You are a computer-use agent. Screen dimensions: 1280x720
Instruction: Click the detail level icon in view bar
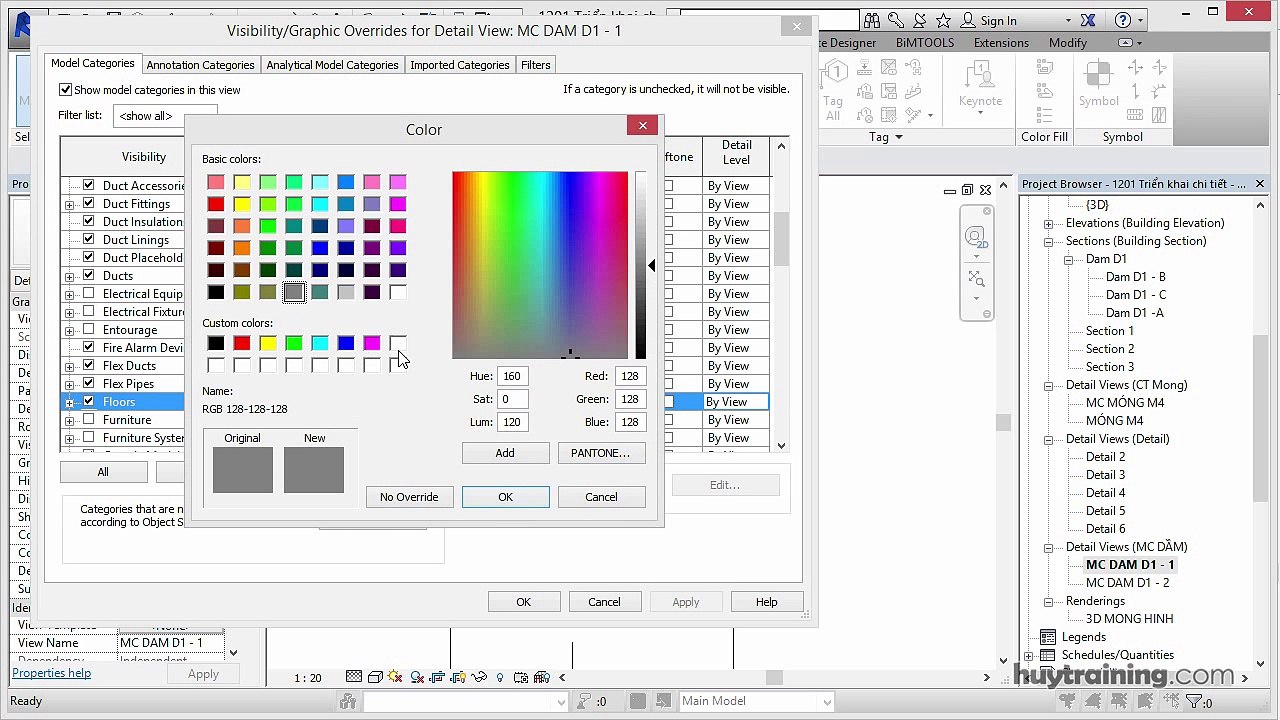pos(353,677)
